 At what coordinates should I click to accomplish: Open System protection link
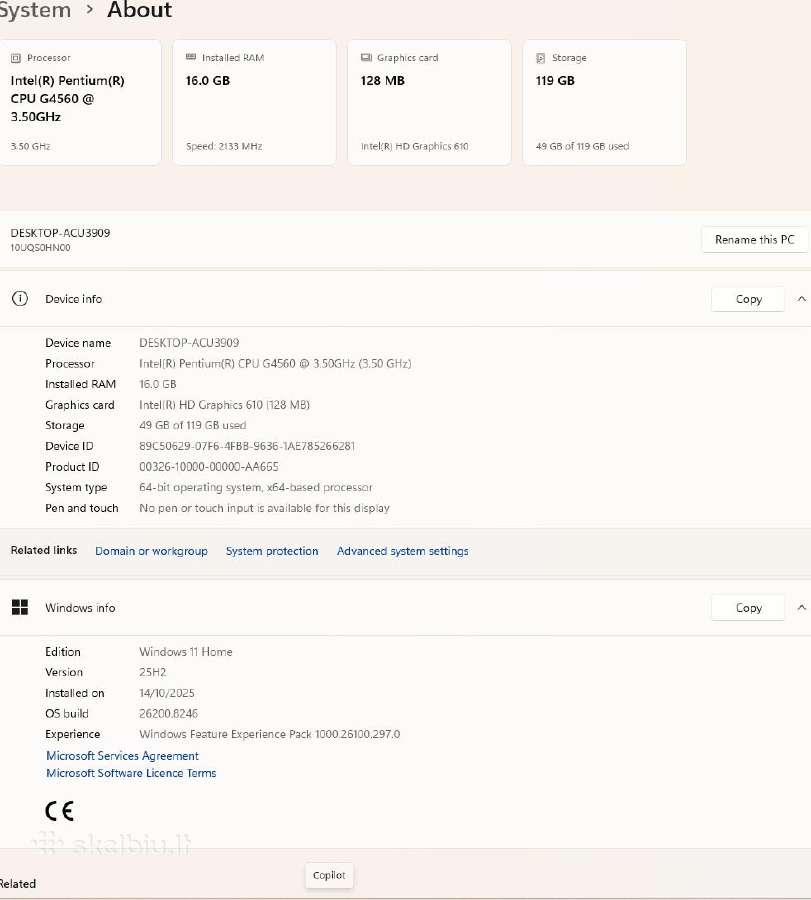click(272, 551)
